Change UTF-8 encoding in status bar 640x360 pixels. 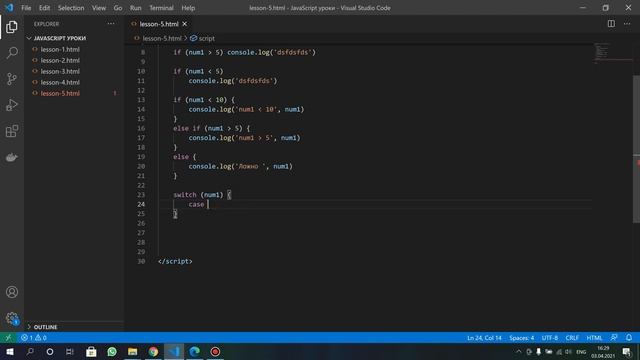(x=549, y=338)
